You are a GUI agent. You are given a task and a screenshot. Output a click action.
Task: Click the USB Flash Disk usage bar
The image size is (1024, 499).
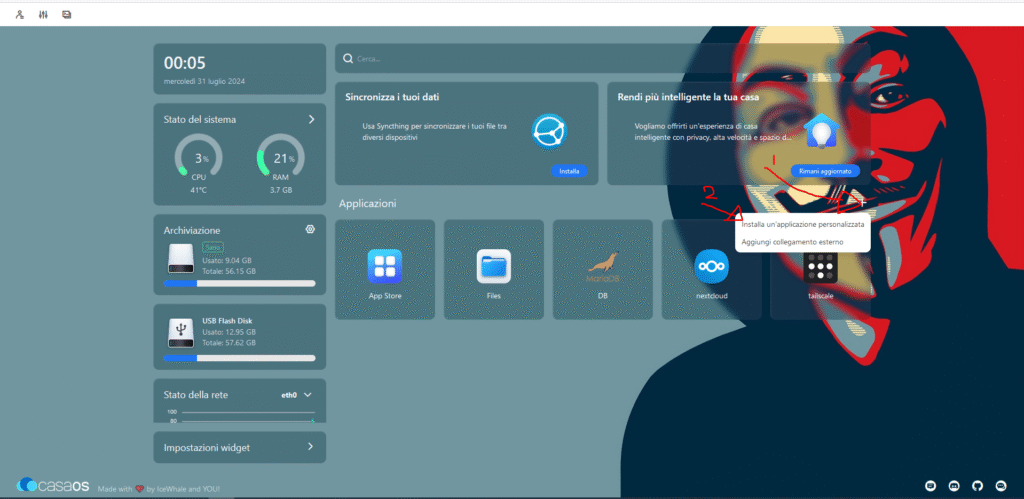click(240, 358)
